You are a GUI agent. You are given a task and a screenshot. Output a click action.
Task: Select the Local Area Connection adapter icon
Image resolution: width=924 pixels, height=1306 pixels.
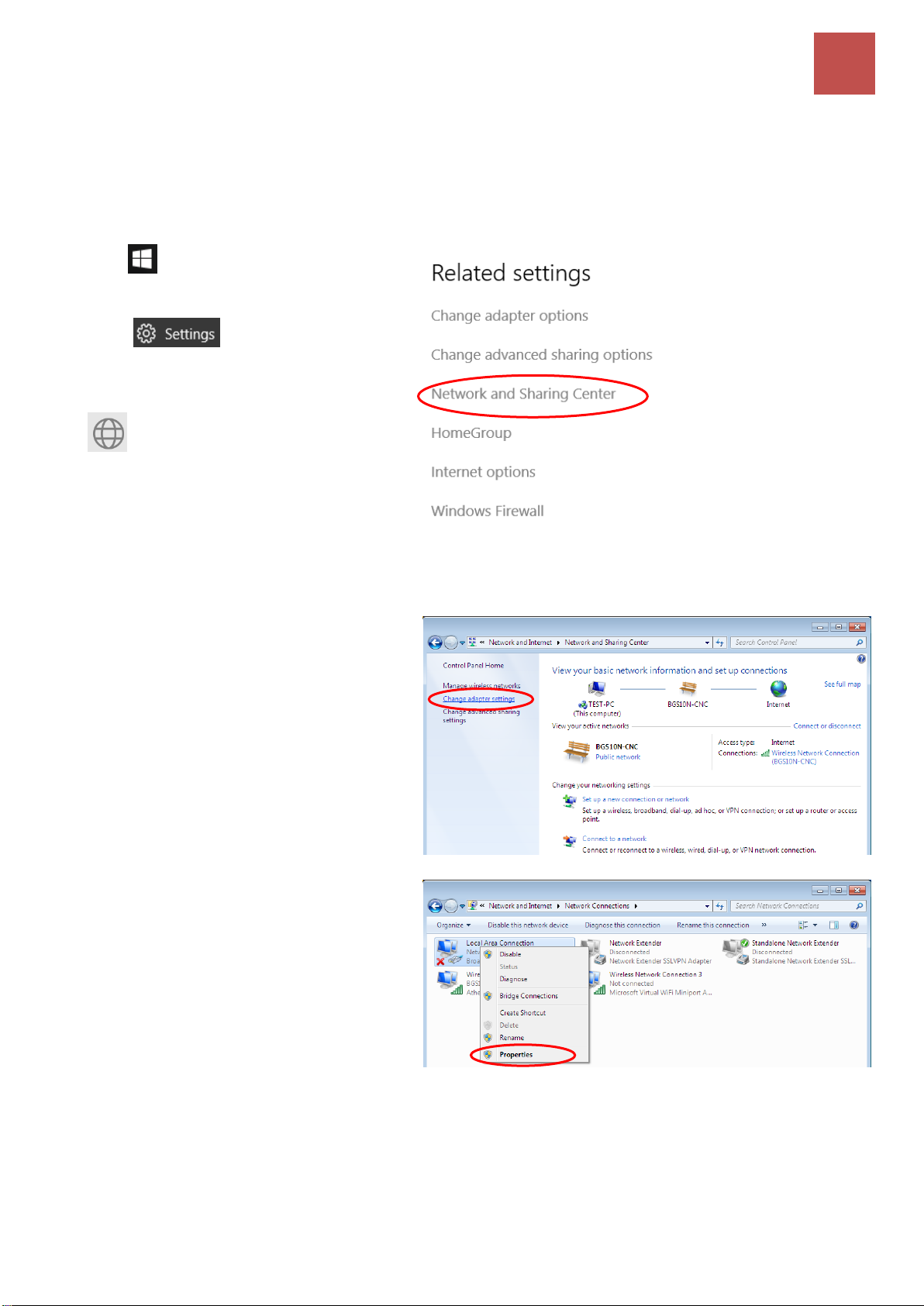pos(448,952)
